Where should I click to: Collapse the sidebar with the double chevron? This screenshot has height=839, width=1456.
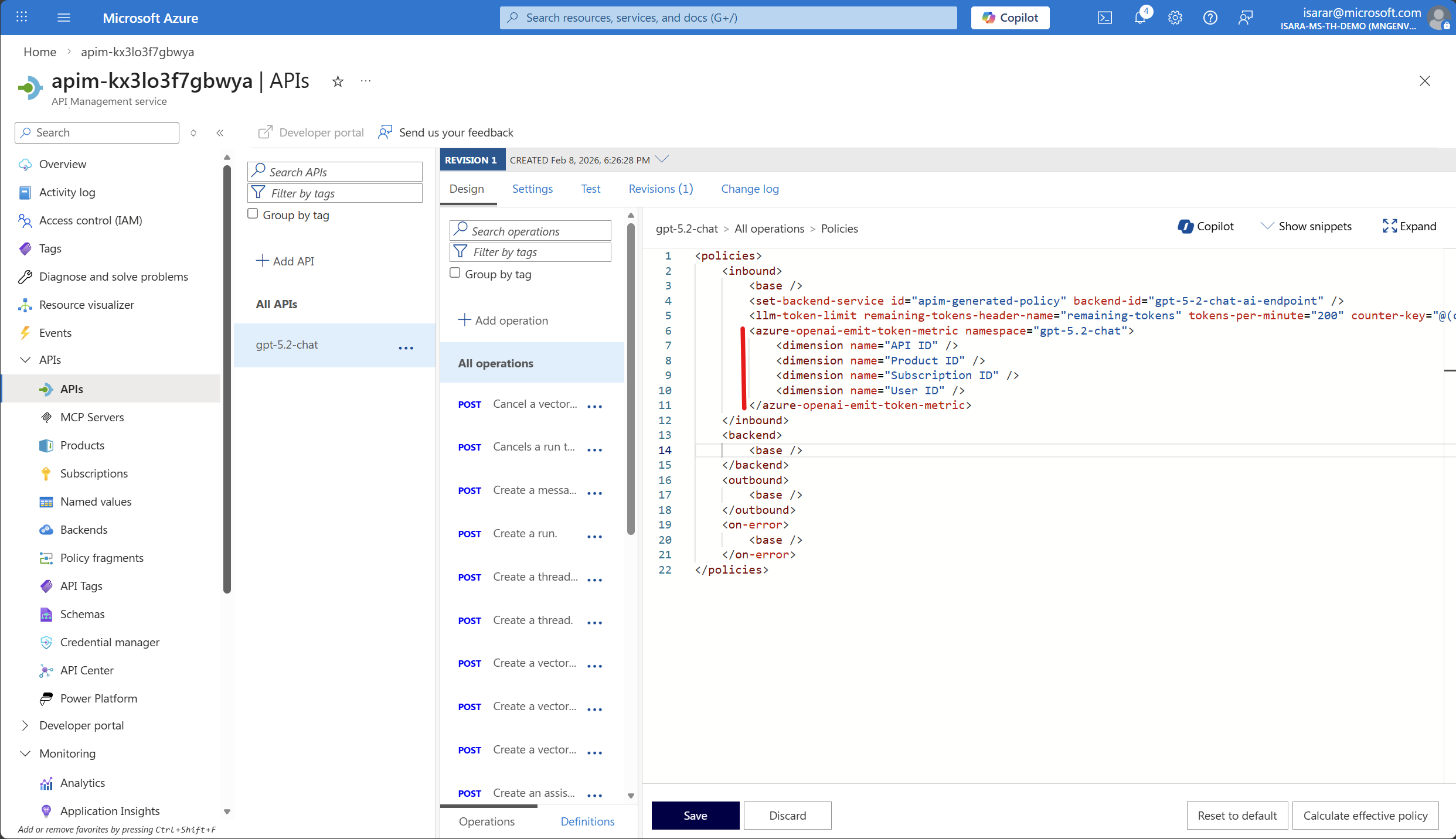pyautogui.click(x=220, y=133)
